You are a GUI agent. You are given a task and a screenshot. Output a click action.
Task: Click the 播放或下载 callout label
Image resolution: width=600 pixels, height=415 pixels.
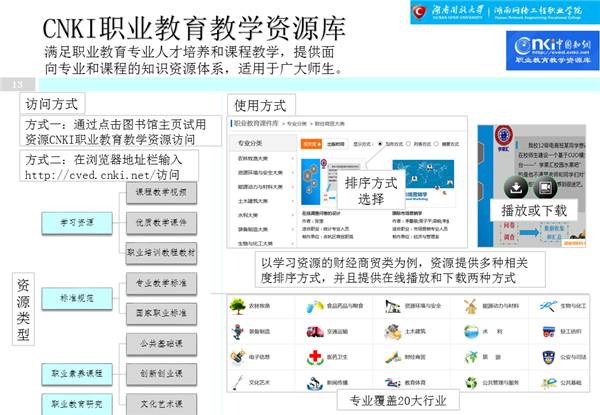pyautogui.click(x=534, y=210)
